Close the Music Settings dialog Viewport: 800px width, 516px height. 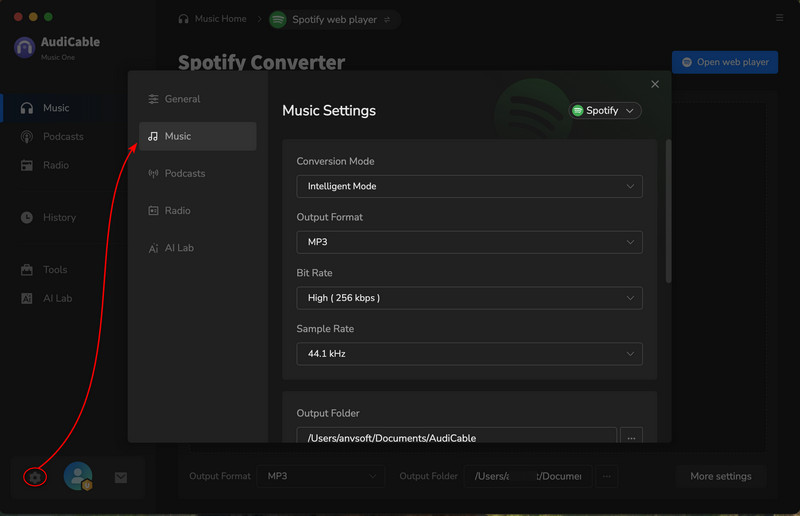pyautogui.click(x=655, y=84)
